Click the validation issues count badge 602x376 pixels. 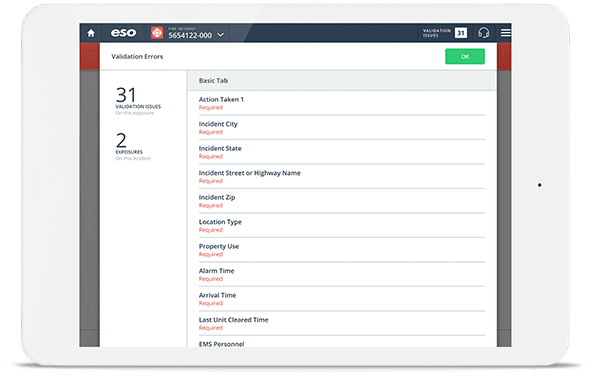click(x=461, y=33)
